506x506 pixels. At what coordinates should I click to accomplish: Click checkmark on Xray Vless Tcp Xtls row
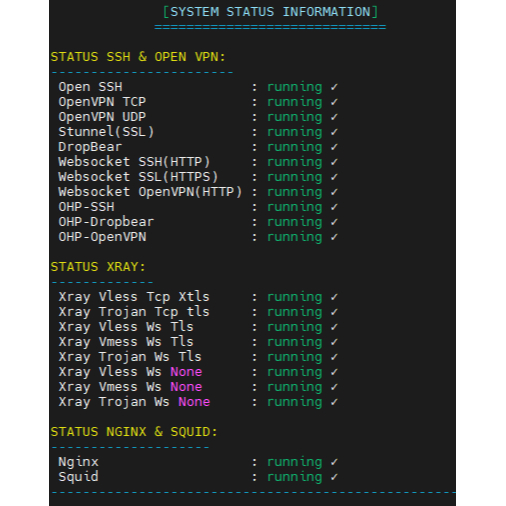point(334,297)
